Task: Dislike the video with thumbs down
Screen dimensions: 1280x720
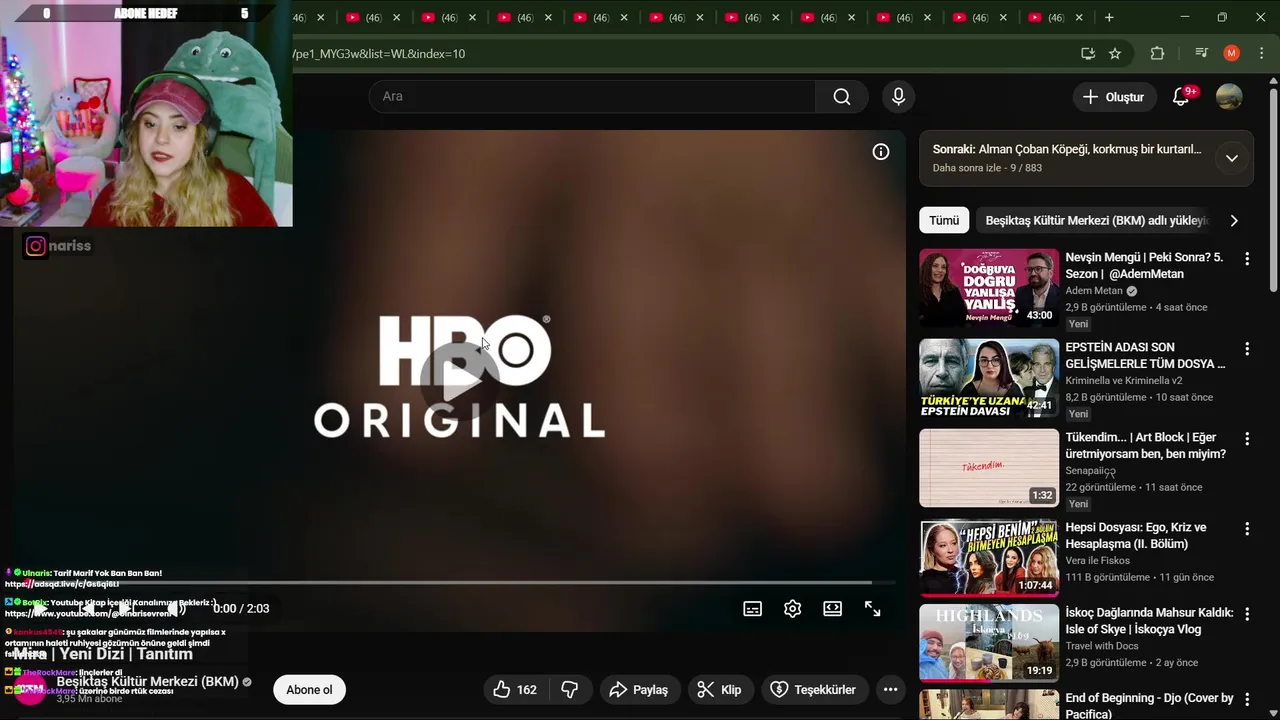Action: (x=570, y=689)
